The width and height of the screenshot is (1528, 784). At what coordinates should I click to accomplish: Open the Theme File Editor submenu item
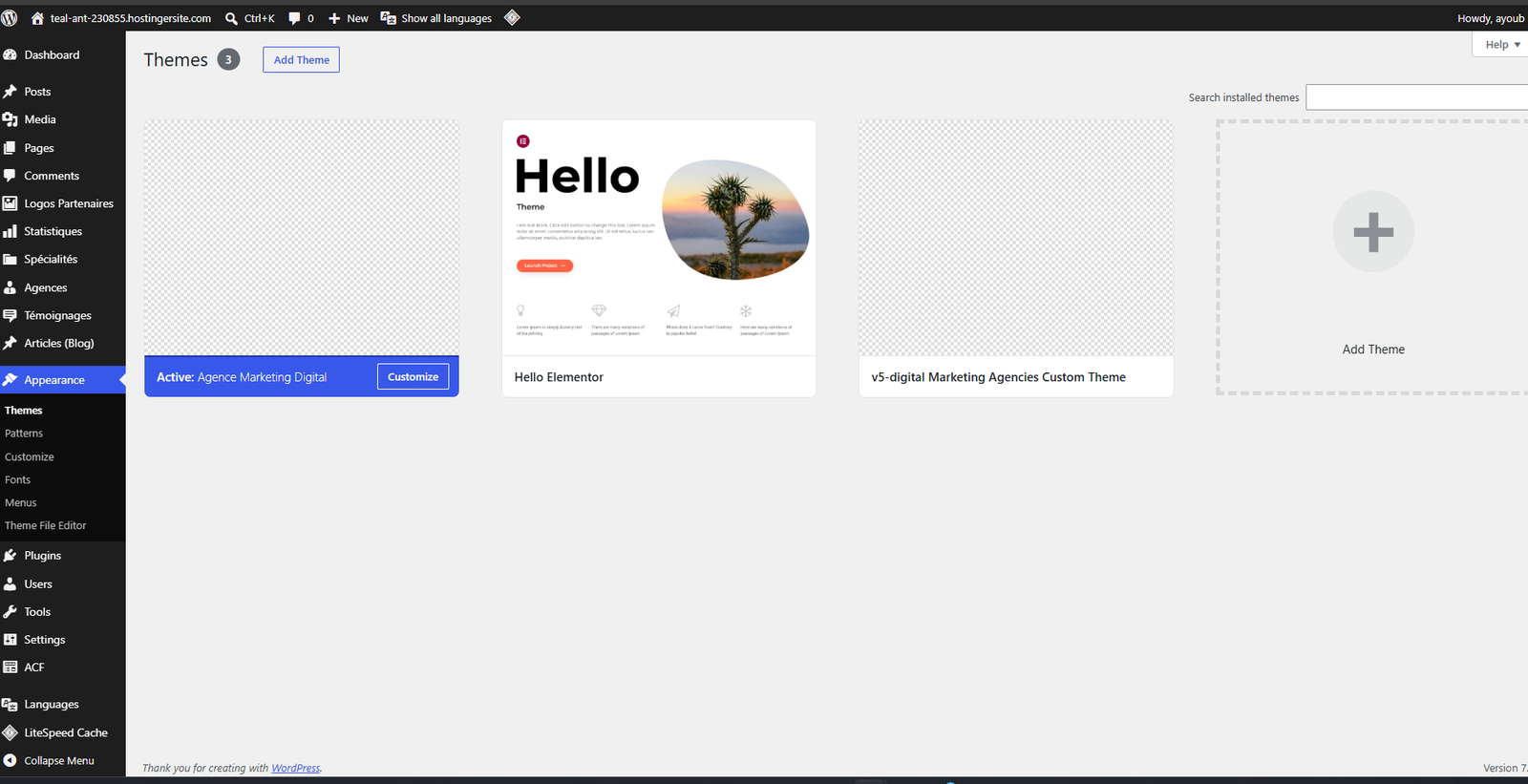[46, 526]
